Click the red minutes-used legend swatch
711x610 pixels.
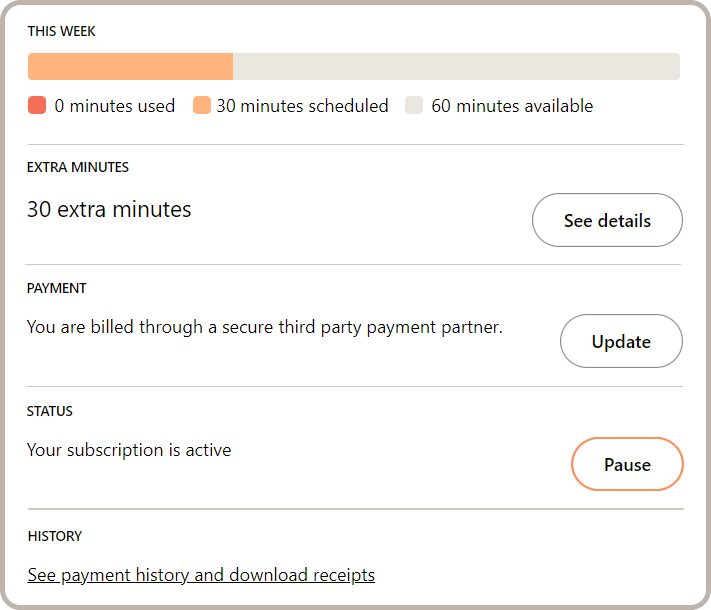pyautogui.click(x=37, y=106)
